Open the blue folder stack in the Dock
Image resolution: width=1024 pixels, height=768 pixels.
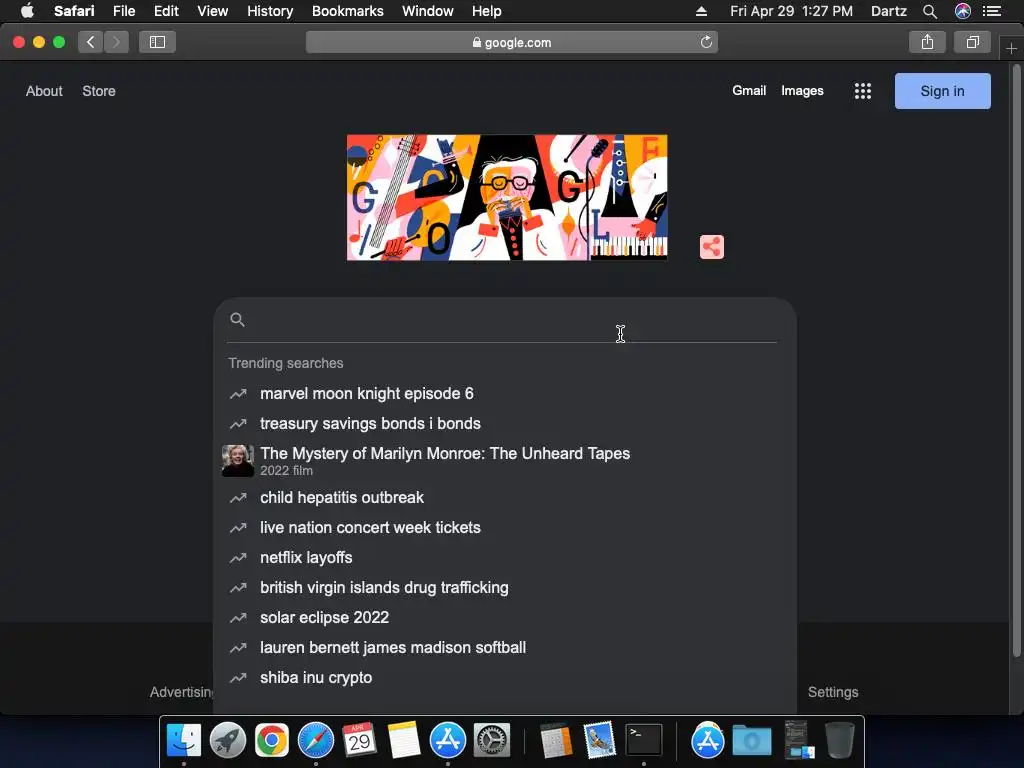pos(752,741)
